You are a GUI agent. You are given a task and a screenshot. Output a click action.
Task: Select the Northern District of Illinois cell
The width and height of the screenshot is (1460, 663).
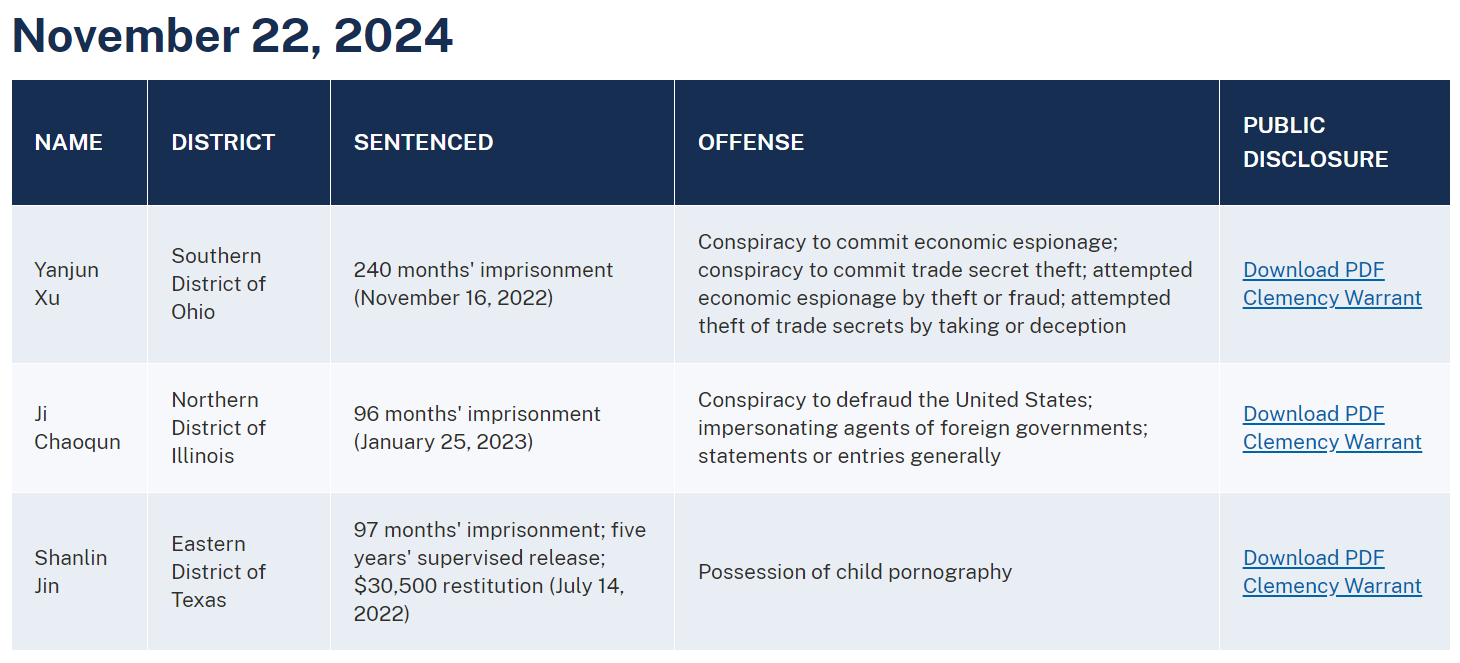point(217,428)
